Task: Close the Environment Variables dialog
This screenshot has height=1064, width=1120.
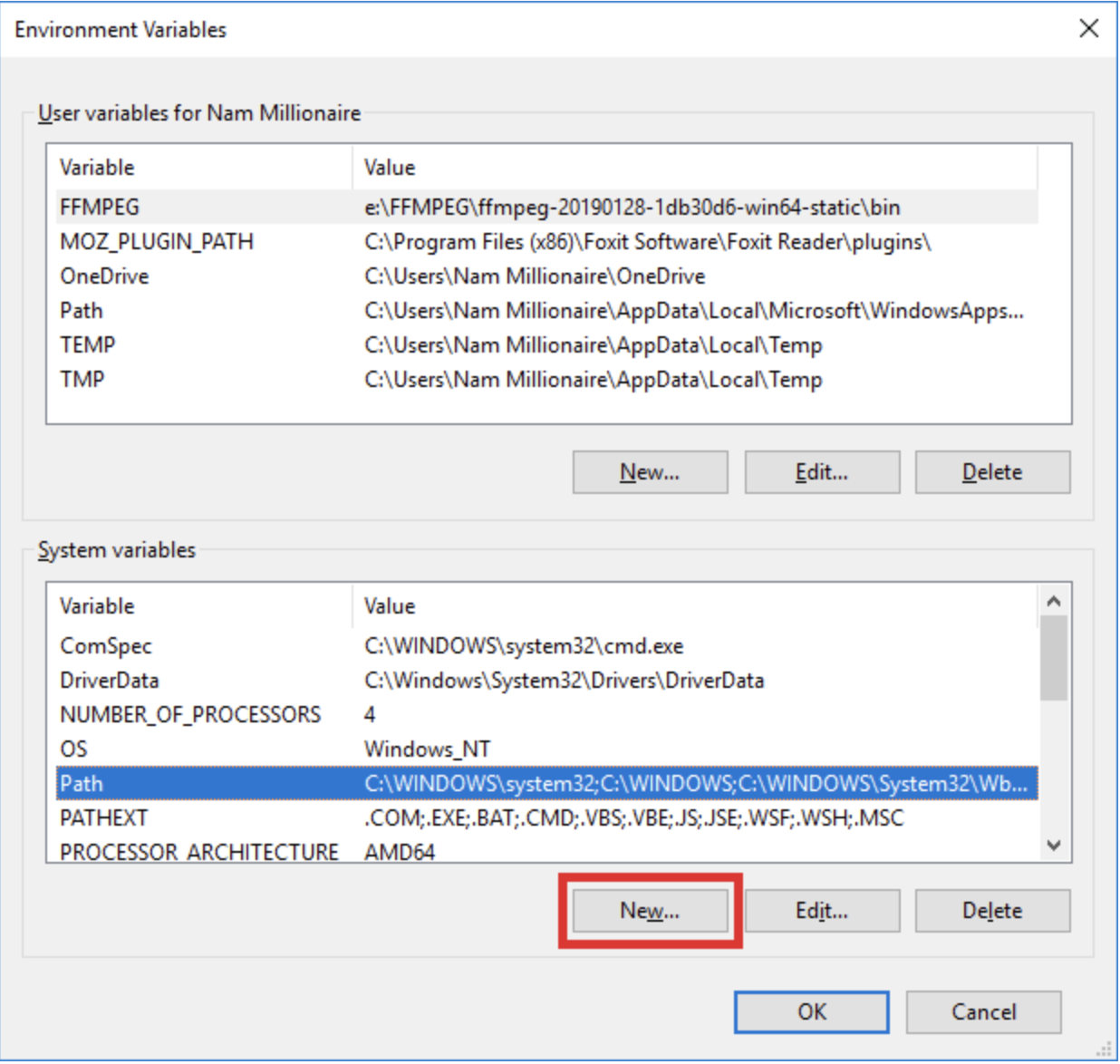Action: tap(1089, 28)
